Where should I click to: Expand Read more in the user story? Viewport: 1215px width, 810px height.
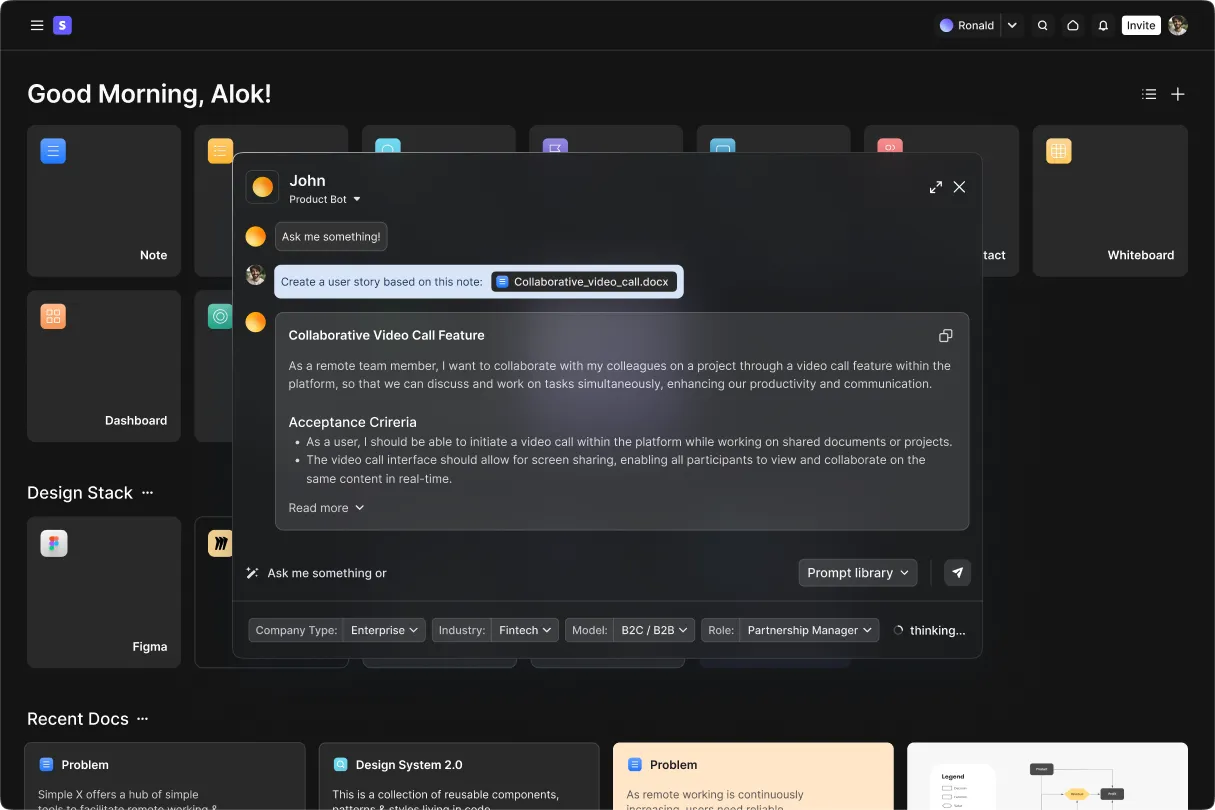[x=326, y=508]
